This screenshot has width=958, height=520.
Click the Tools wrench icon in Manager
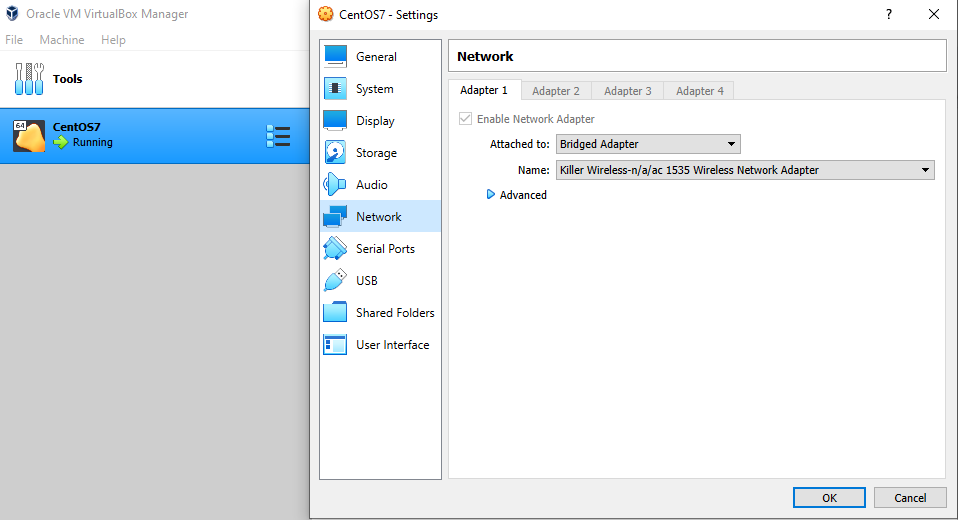(29, 79)
